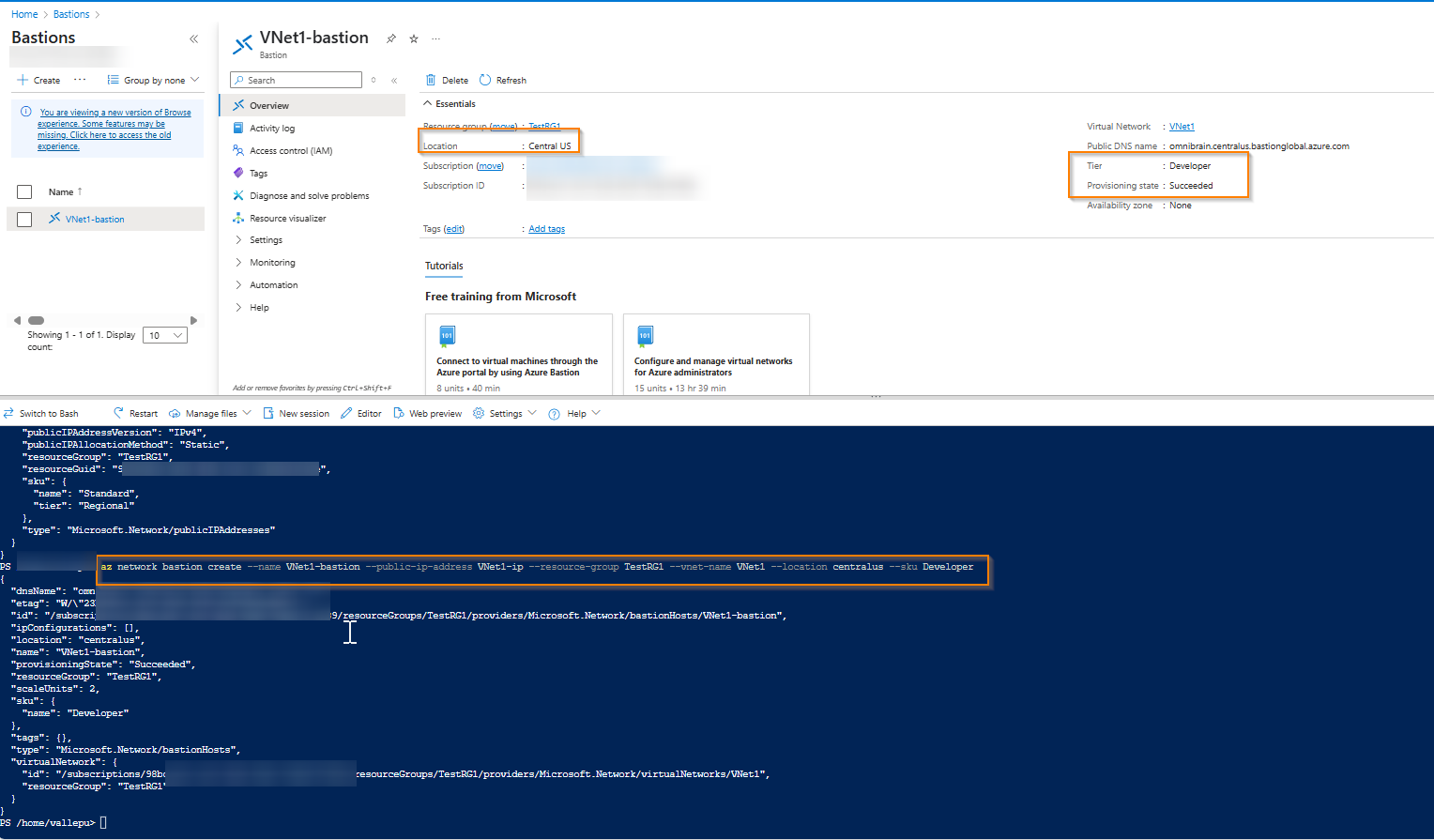Screen dimensions: 1434x840
Task: Collapse the Bastions list panel
Action: pos(193,38)
